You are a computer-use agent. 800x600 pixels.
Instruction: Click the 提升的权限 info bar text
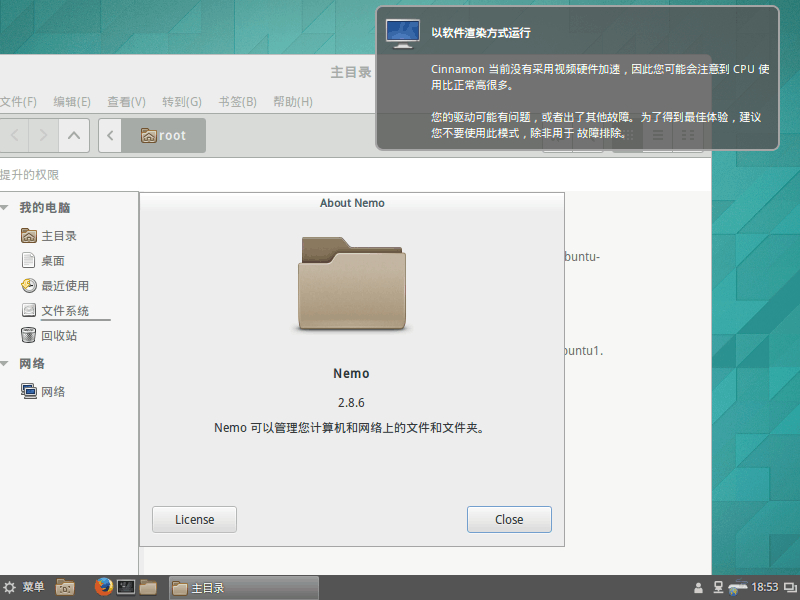pyautogui.click(x=29, y=175)
